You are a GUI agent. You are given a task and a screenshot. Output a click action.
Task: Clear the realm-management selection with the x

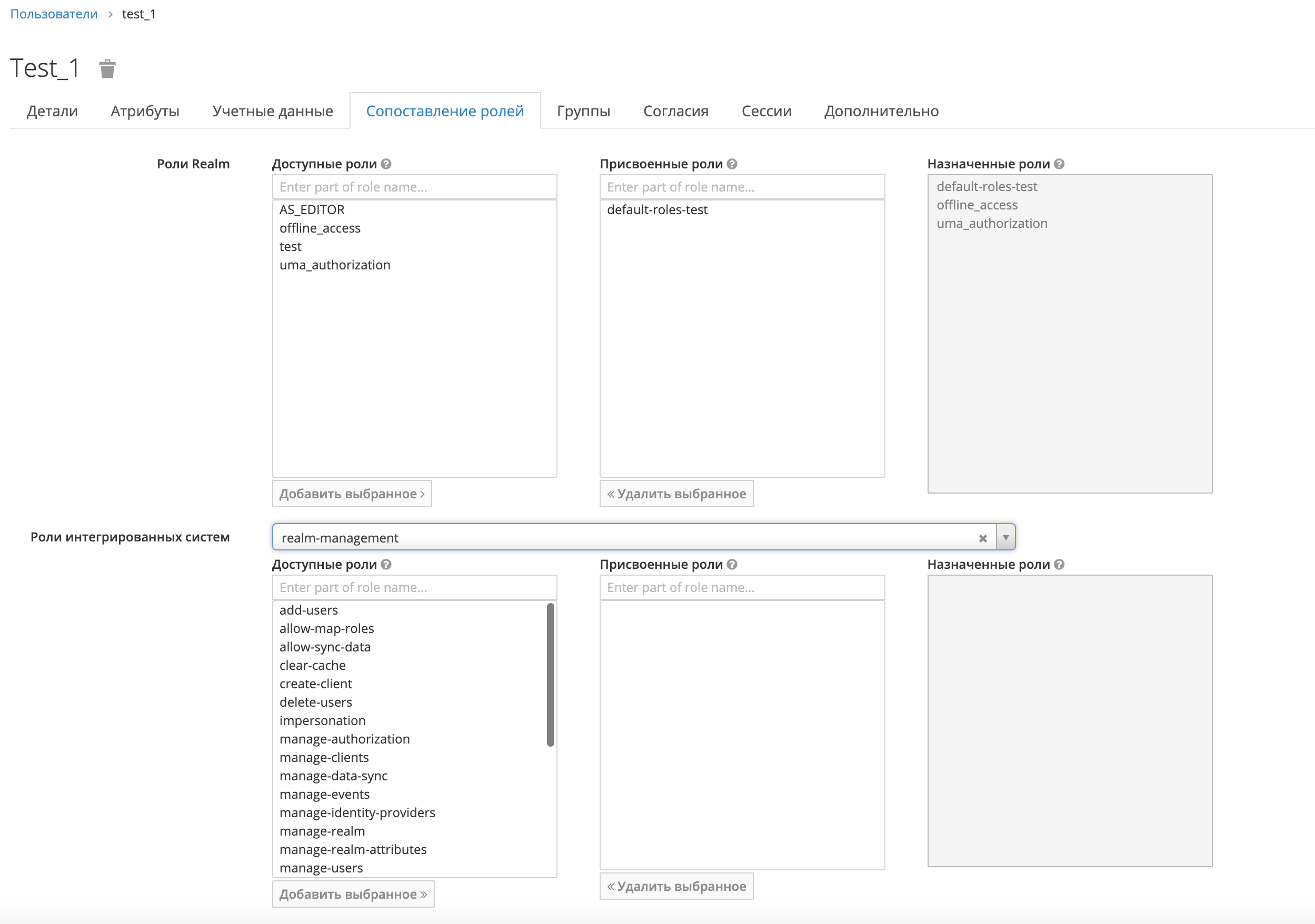coord(983,538)
